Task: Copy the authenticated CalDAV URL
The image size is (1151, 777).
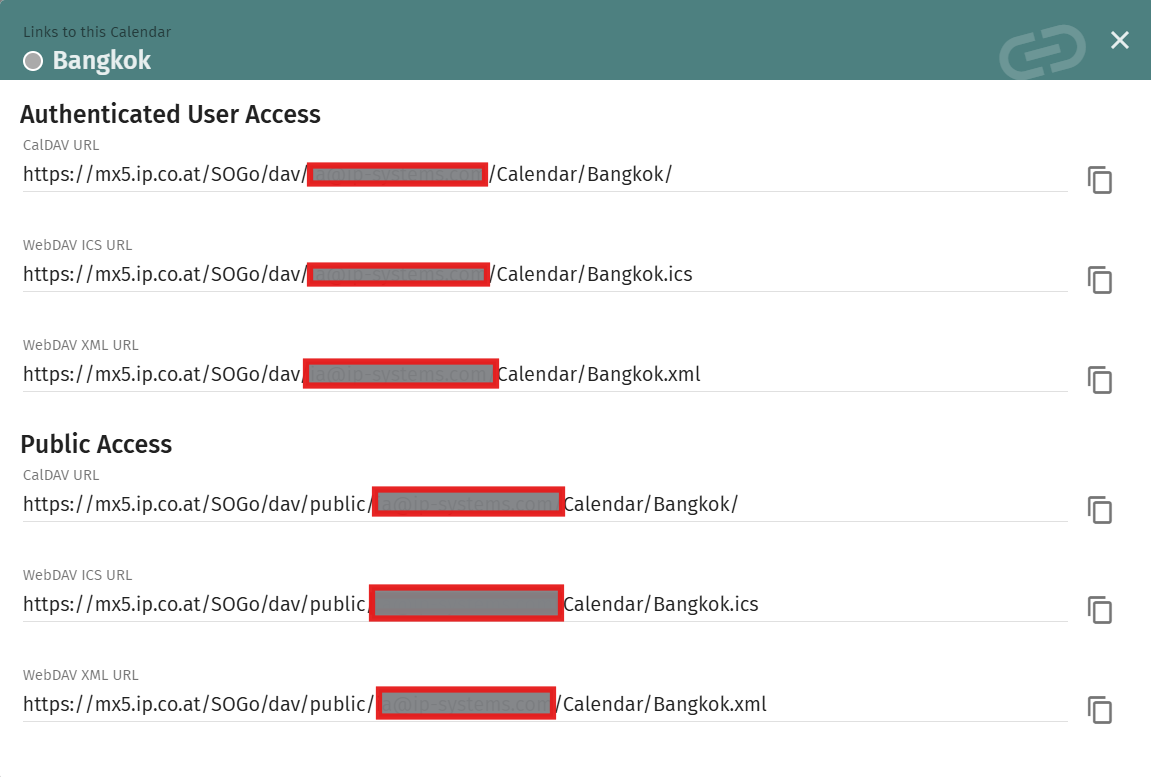Action: pyautogui.click(x=1100, y=181)
